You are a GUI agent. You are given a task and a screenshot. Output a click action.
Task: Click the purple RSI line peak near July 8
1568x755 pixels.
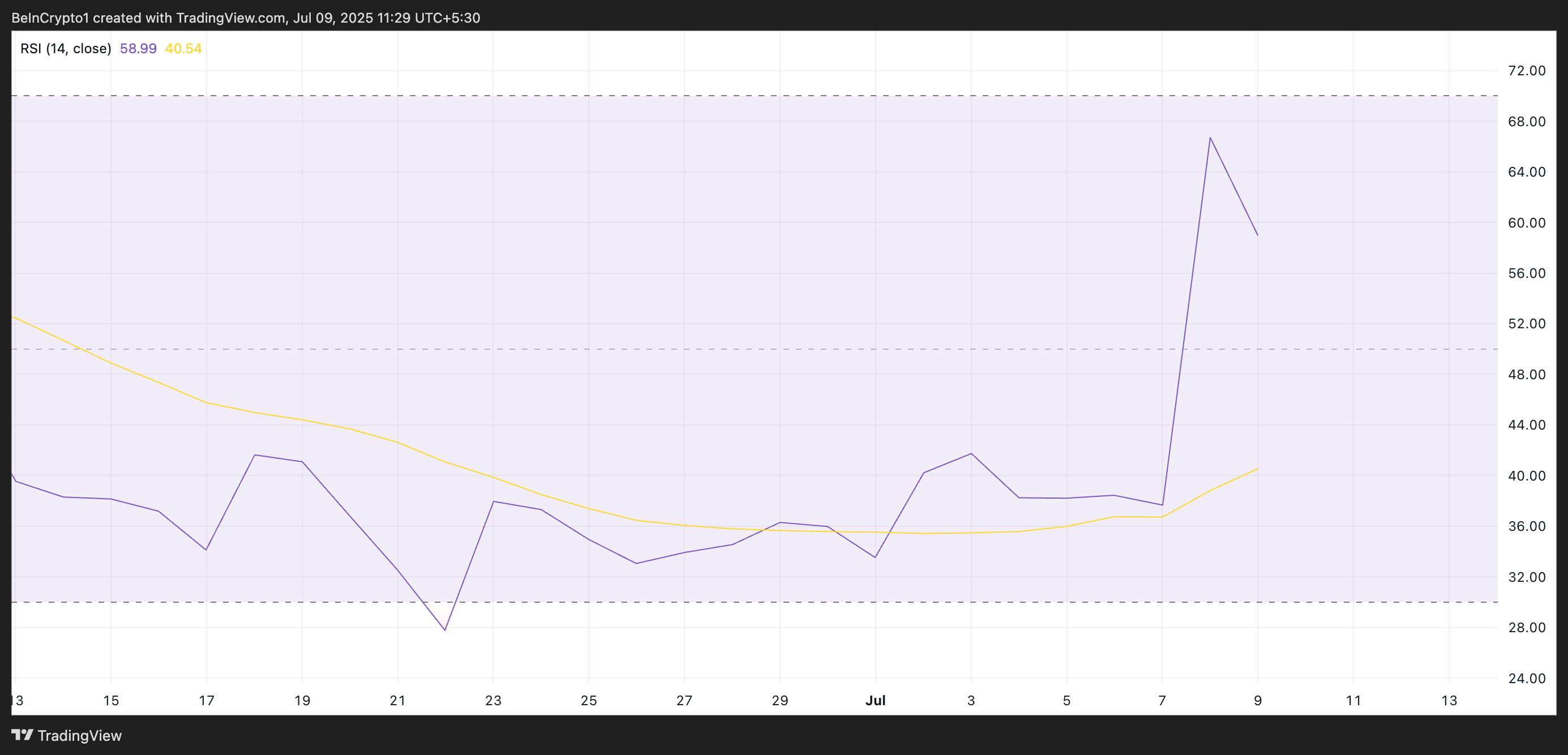pos(1210,138)
